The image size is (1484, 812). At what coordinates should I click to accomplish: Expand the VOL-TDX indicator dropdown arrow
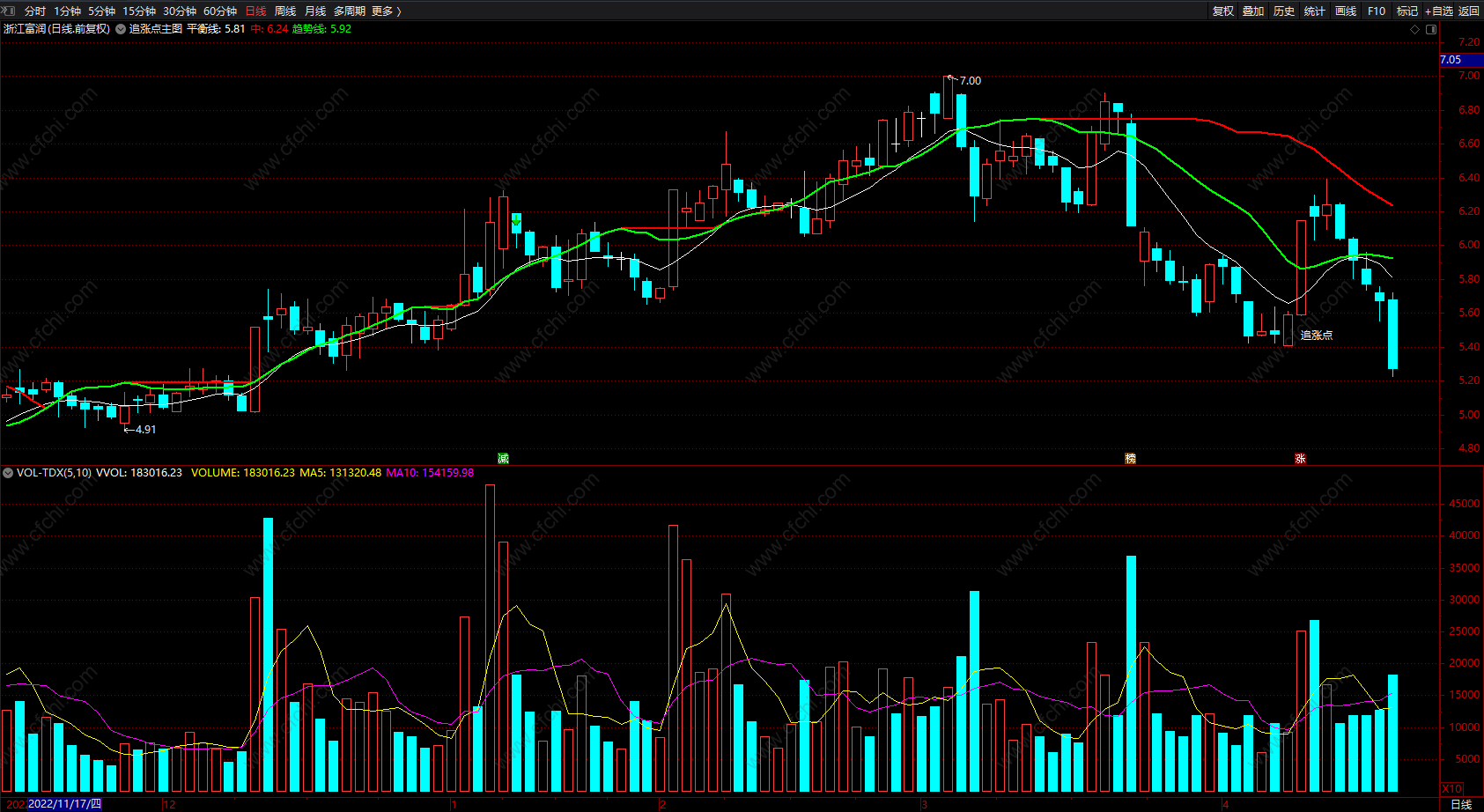click(x=8, y=473)
